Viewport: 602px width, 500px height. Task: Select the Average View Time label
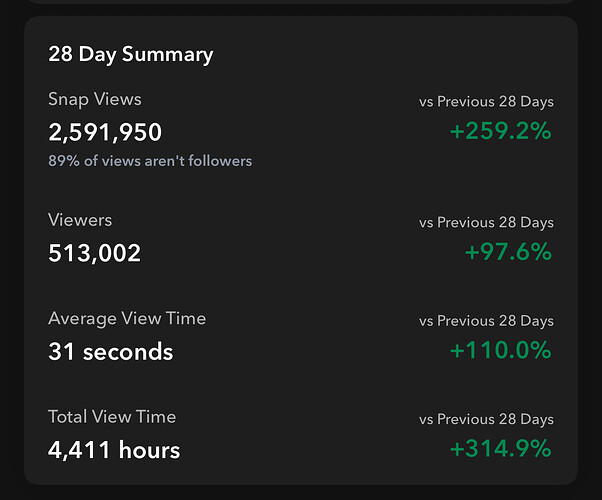point(127,319)
